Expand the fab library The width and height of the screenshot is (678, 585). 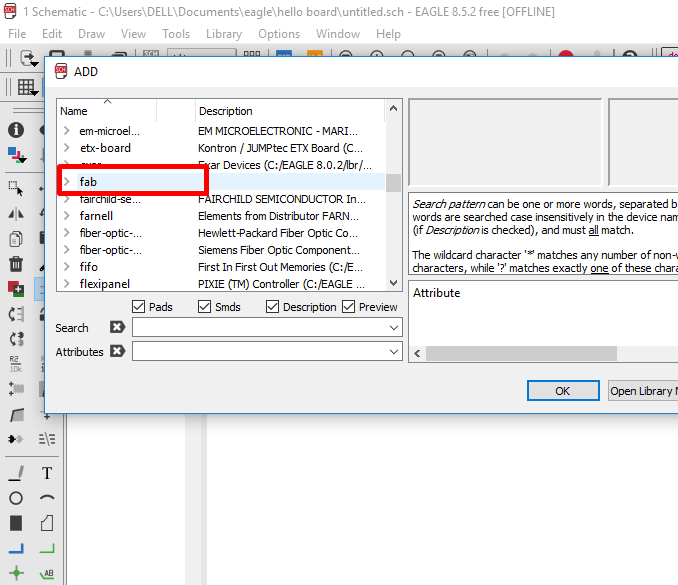[x=67, y=182]
